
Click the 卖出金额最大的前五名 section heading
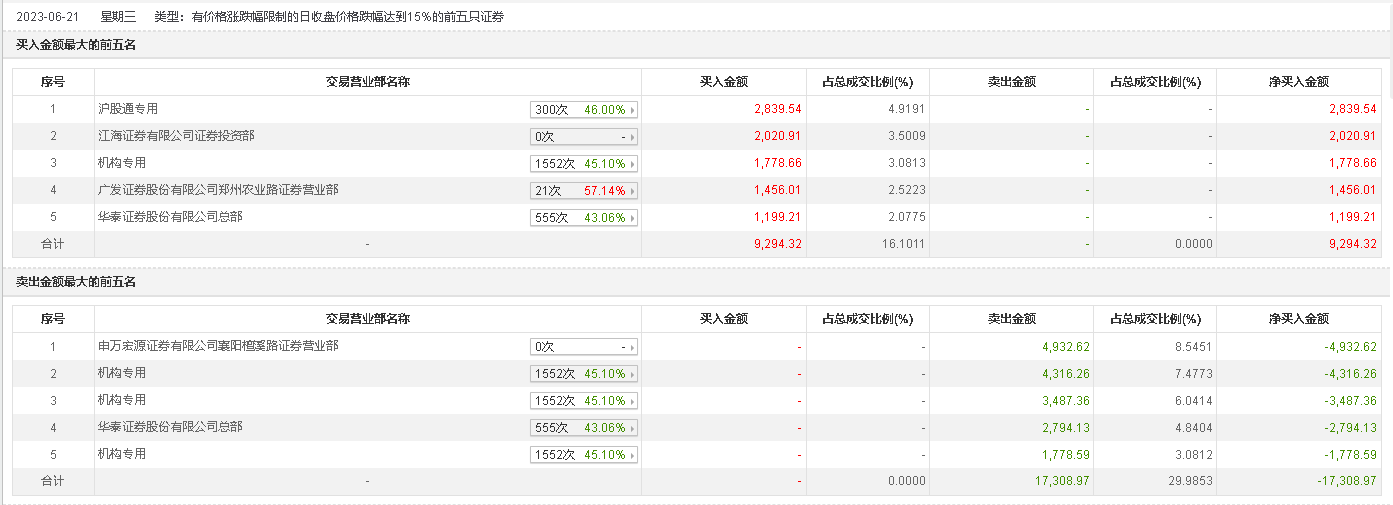point(76,282)
